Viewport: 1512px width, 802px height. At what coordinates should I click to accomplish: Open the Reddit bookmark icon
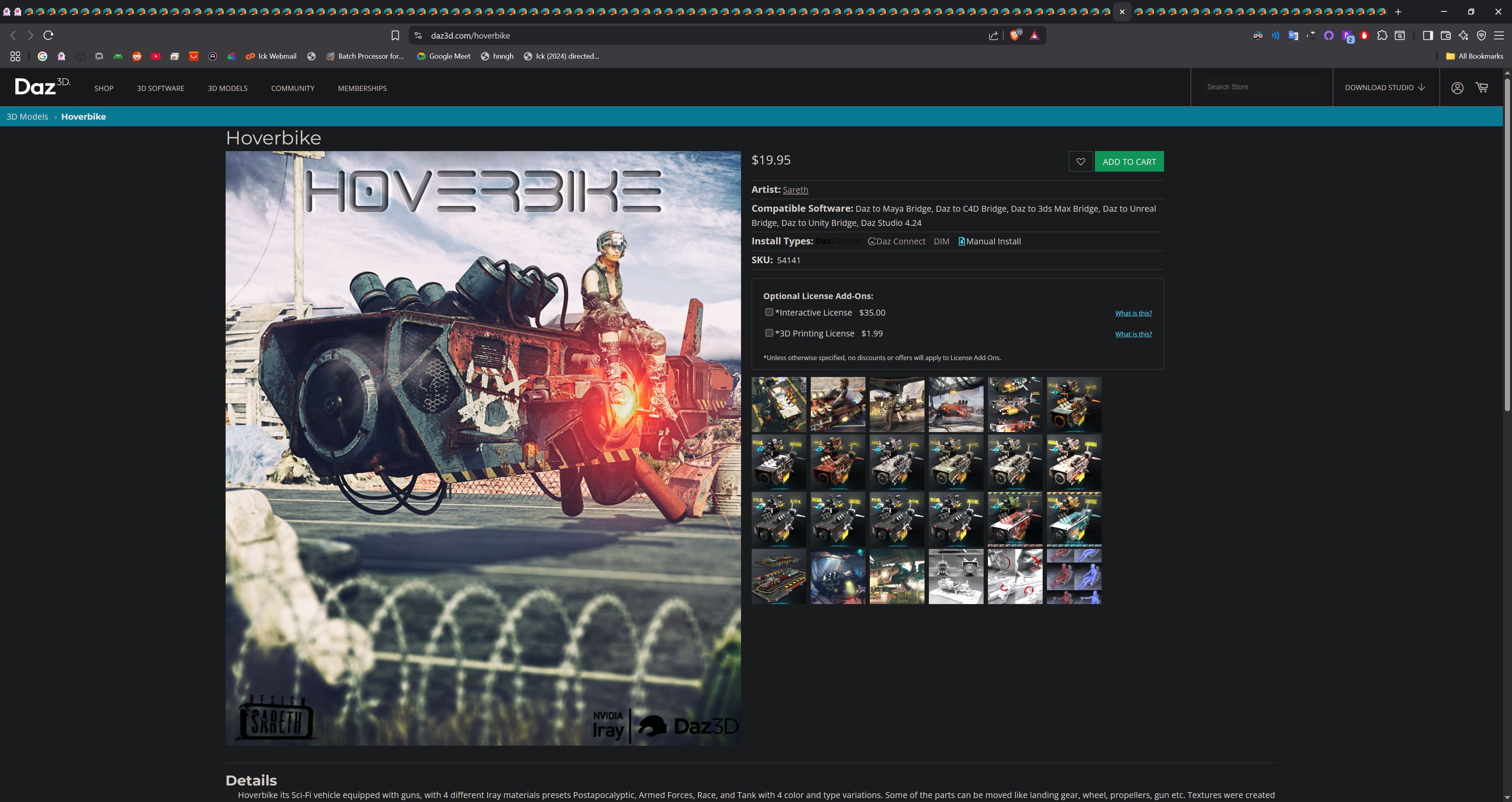point(137,56)
